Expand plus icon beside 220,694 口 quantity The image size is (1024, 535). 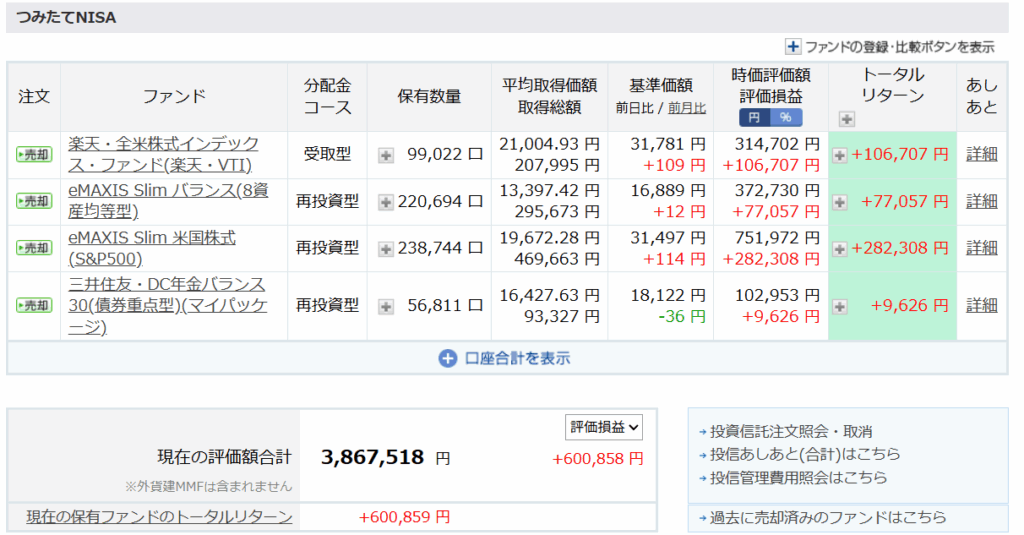click(x=386, y=202)
